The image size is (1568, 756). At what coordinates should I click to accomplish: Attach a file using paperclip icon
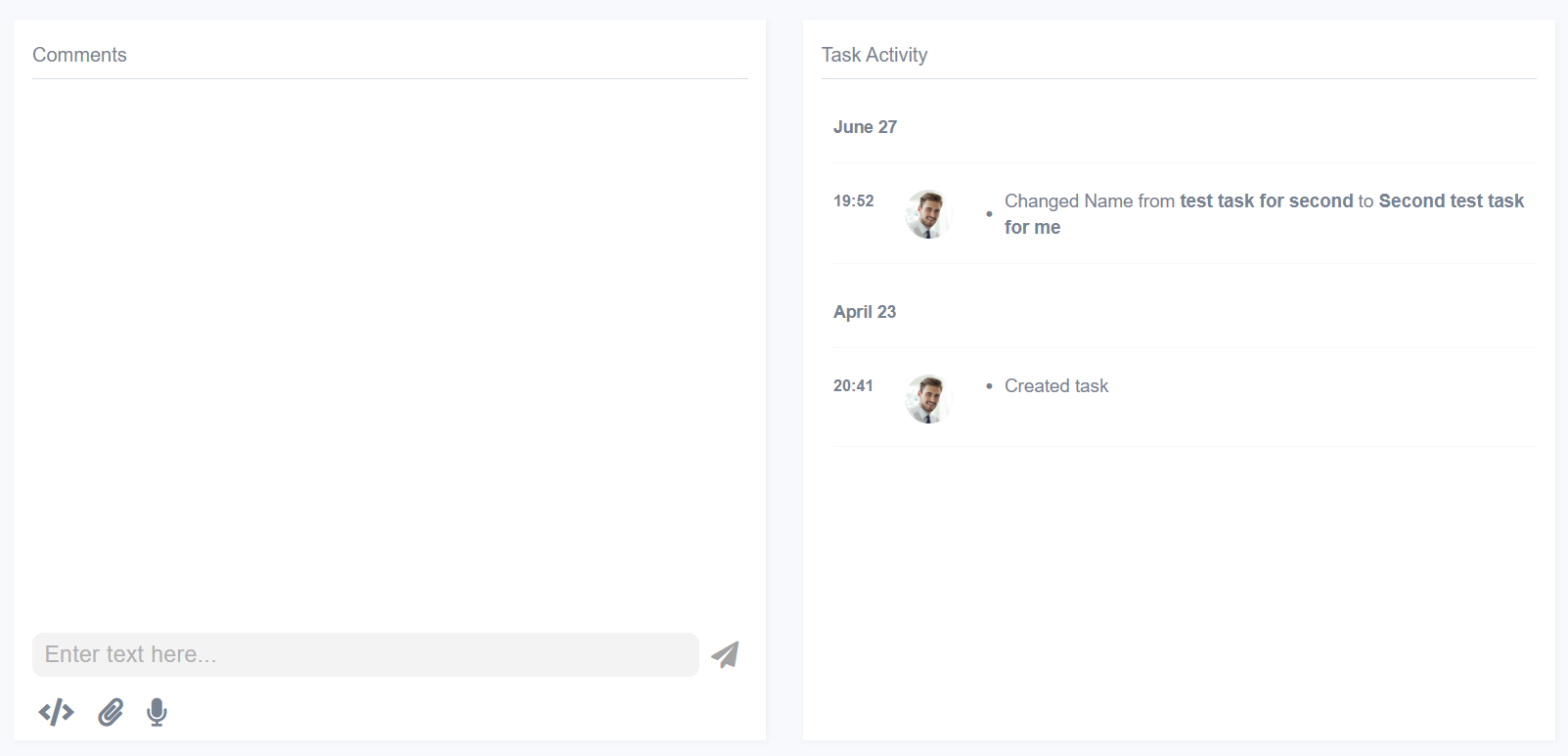pyautogui.click(x=111, y=712)
